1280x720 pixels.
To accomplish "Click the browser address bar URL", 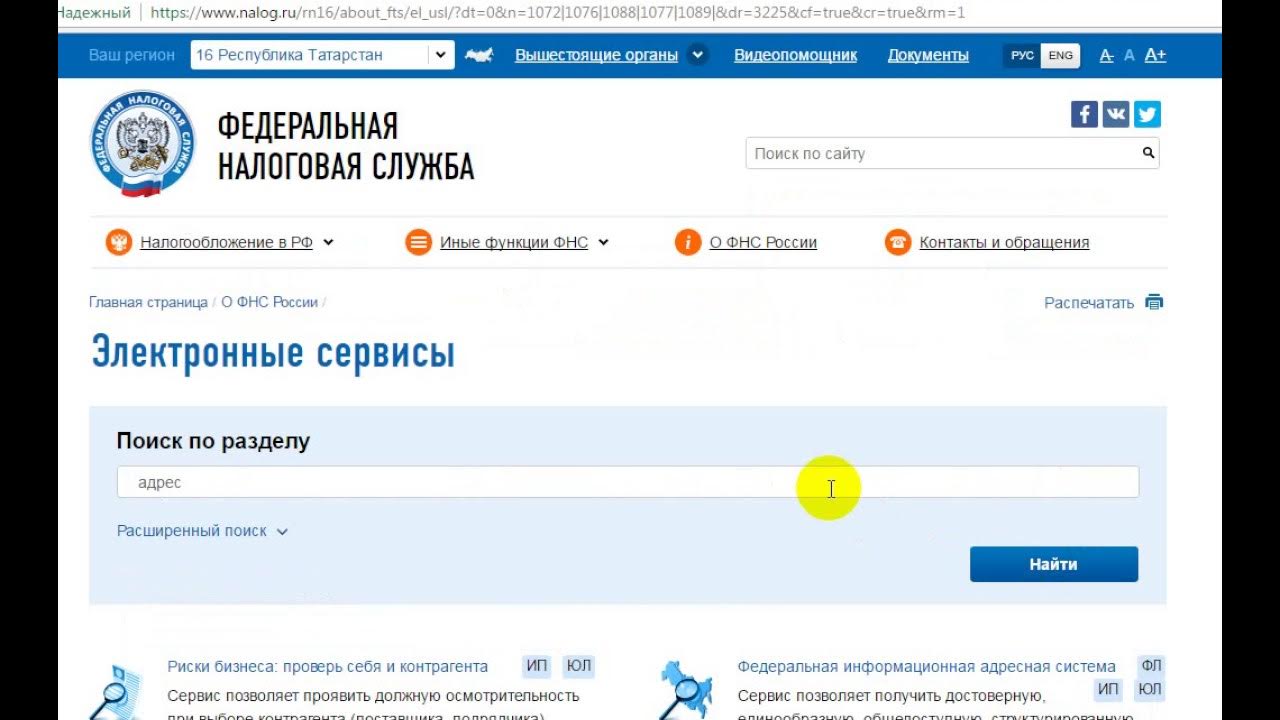I will point(558,13).
